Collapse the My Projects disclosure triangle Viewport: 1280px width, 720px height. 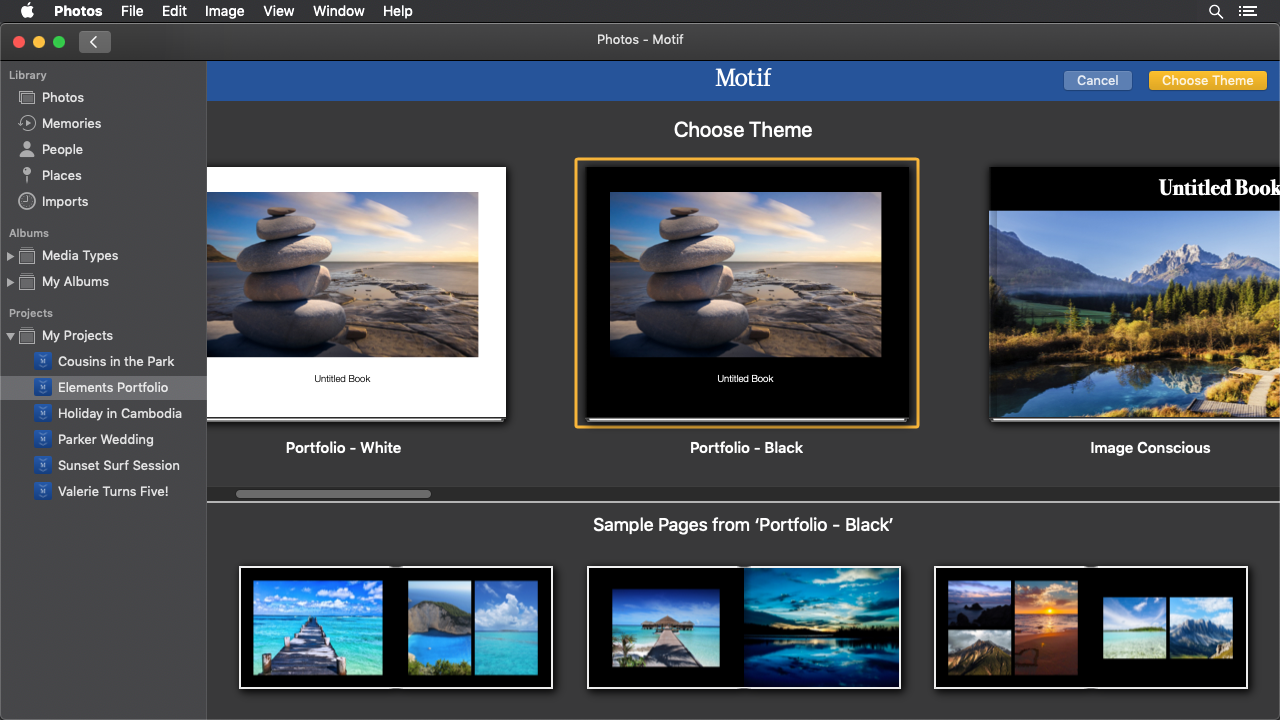[x=10, y=336]
